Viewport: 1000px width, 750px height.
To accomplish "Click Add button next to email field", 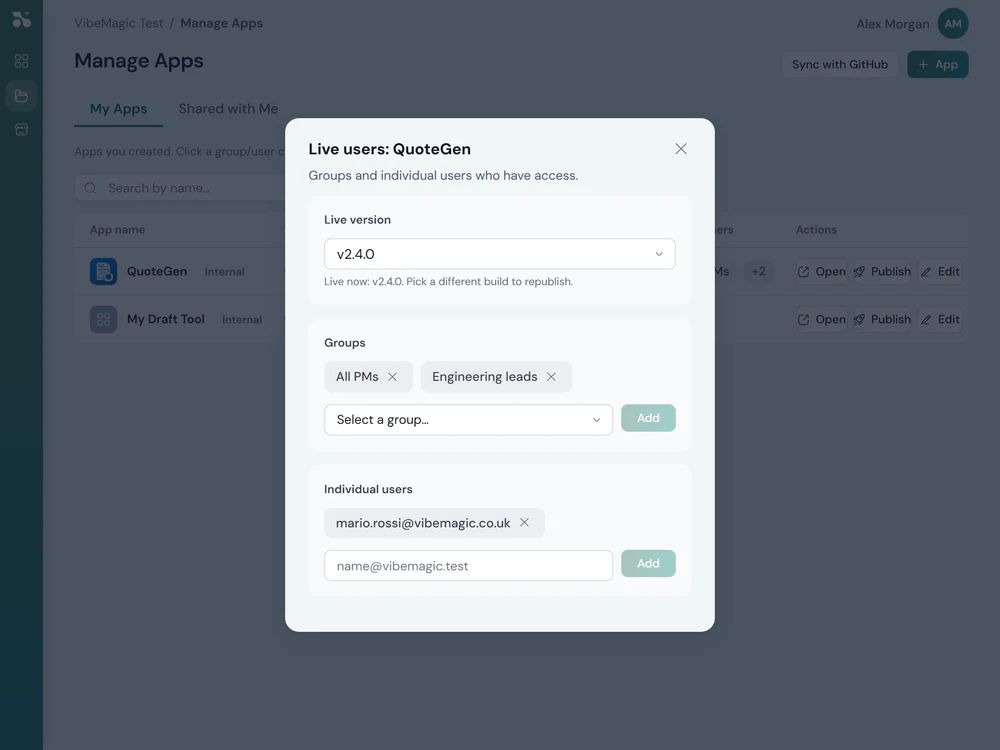I will [x=648, y=563].
